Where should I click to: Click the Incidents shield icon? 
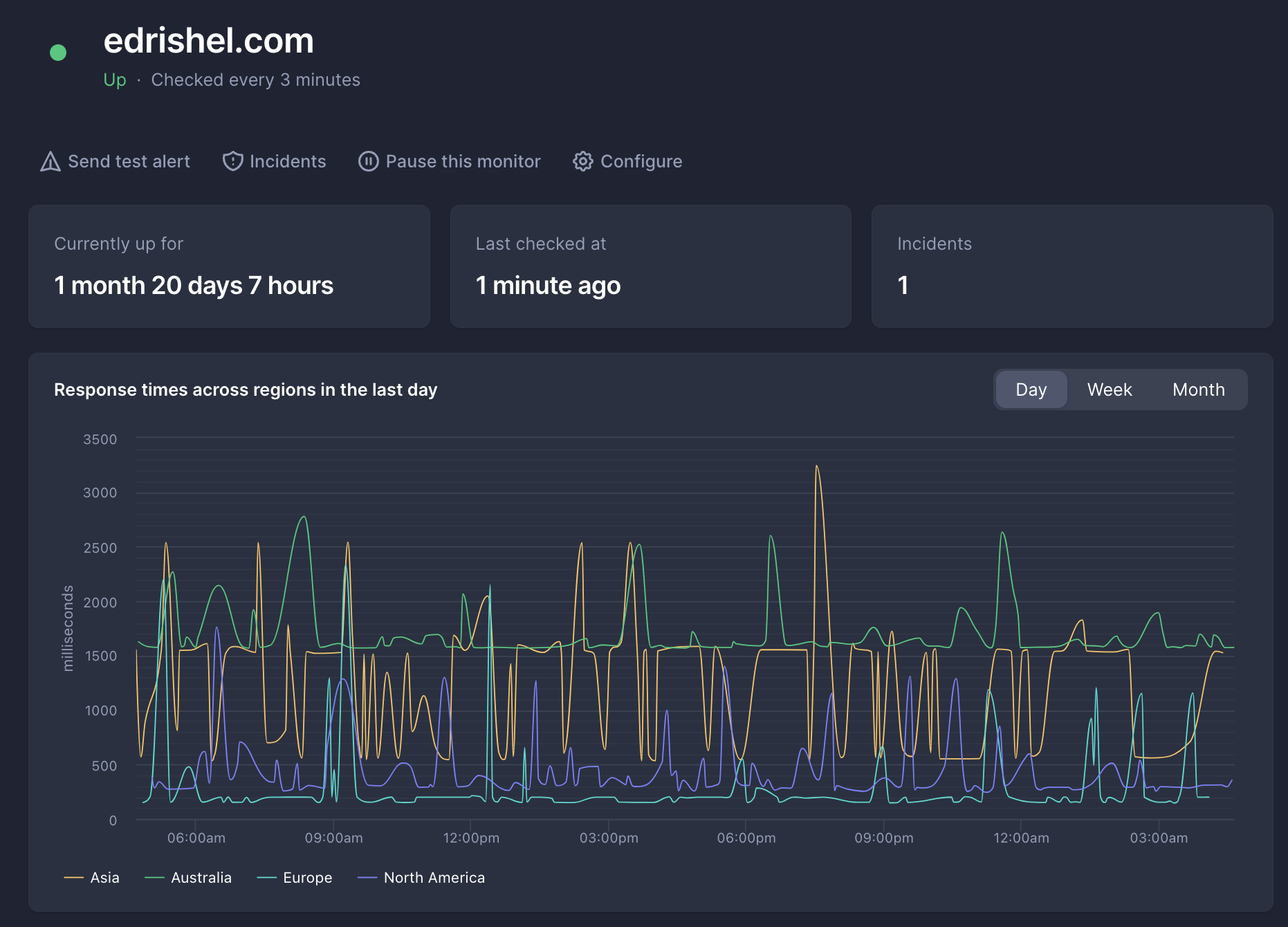(x=233, y=161)
